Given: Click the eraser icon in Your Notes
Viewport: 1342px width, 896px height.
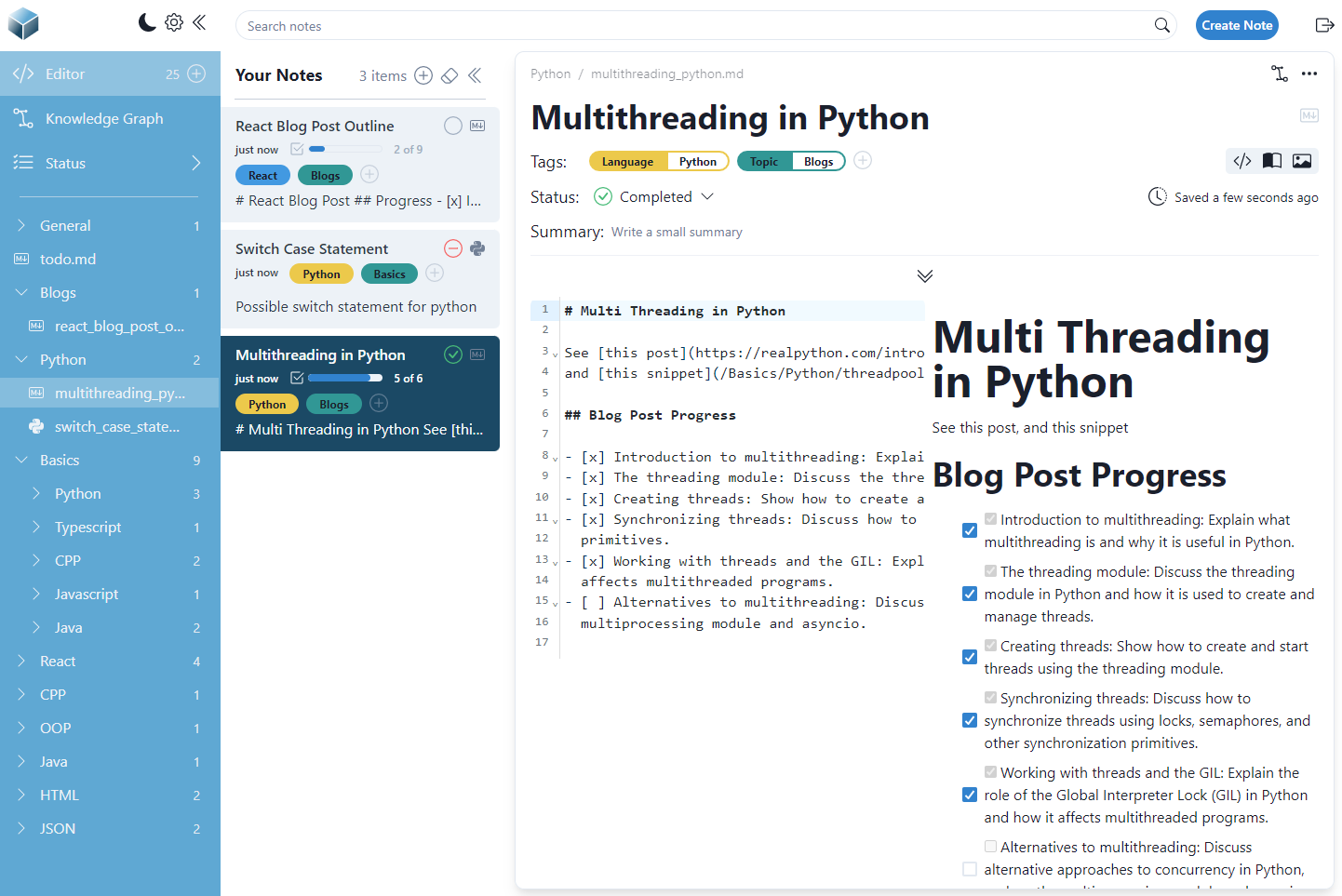Looking at the screenshot, I should 450,75.
